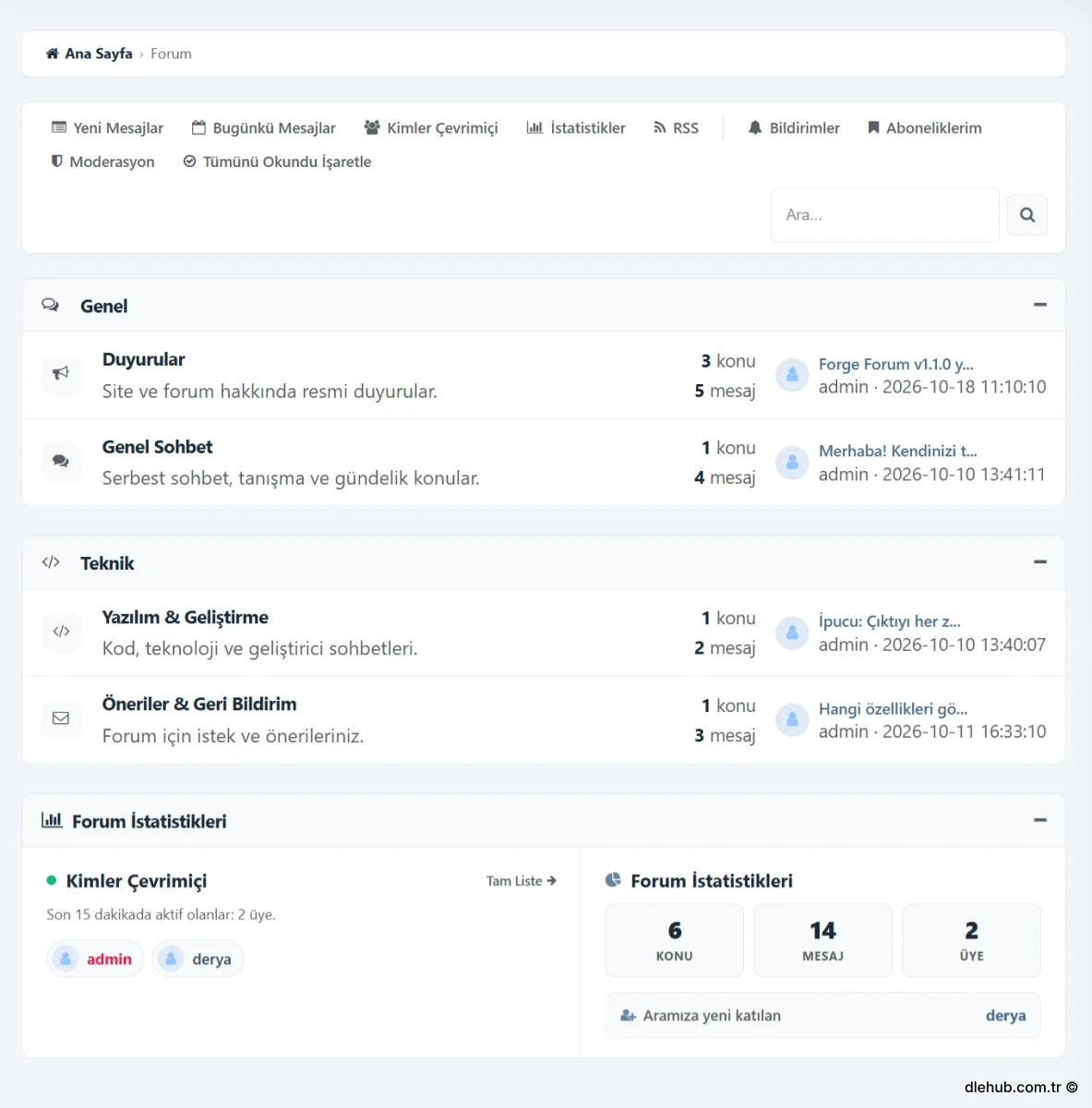The width and height of the screenshot is (1092, 1108).
Task: Click the Yazılım & Geliştirme code icon
Action: 61,631
